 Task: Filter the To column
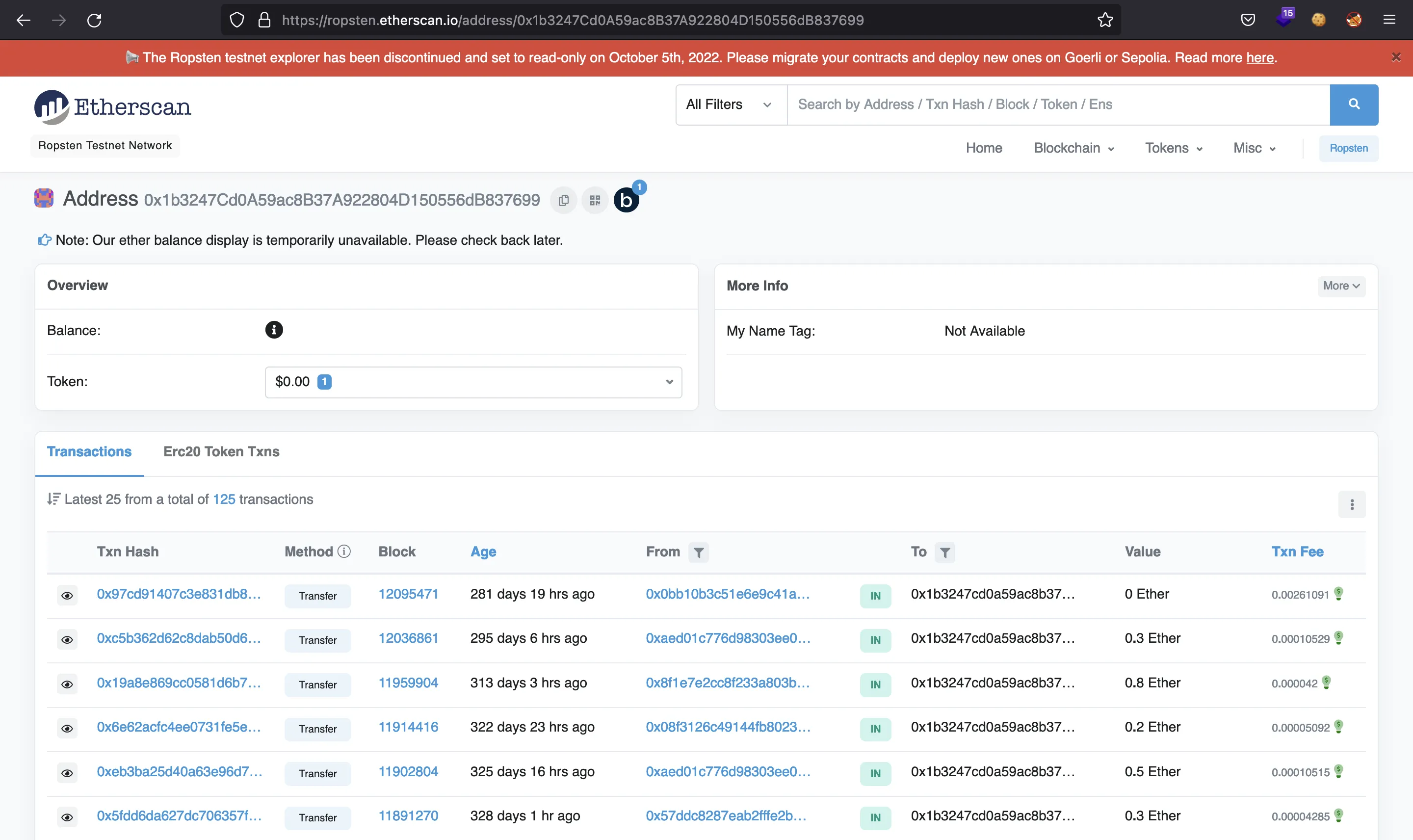[x=944, y=552]
